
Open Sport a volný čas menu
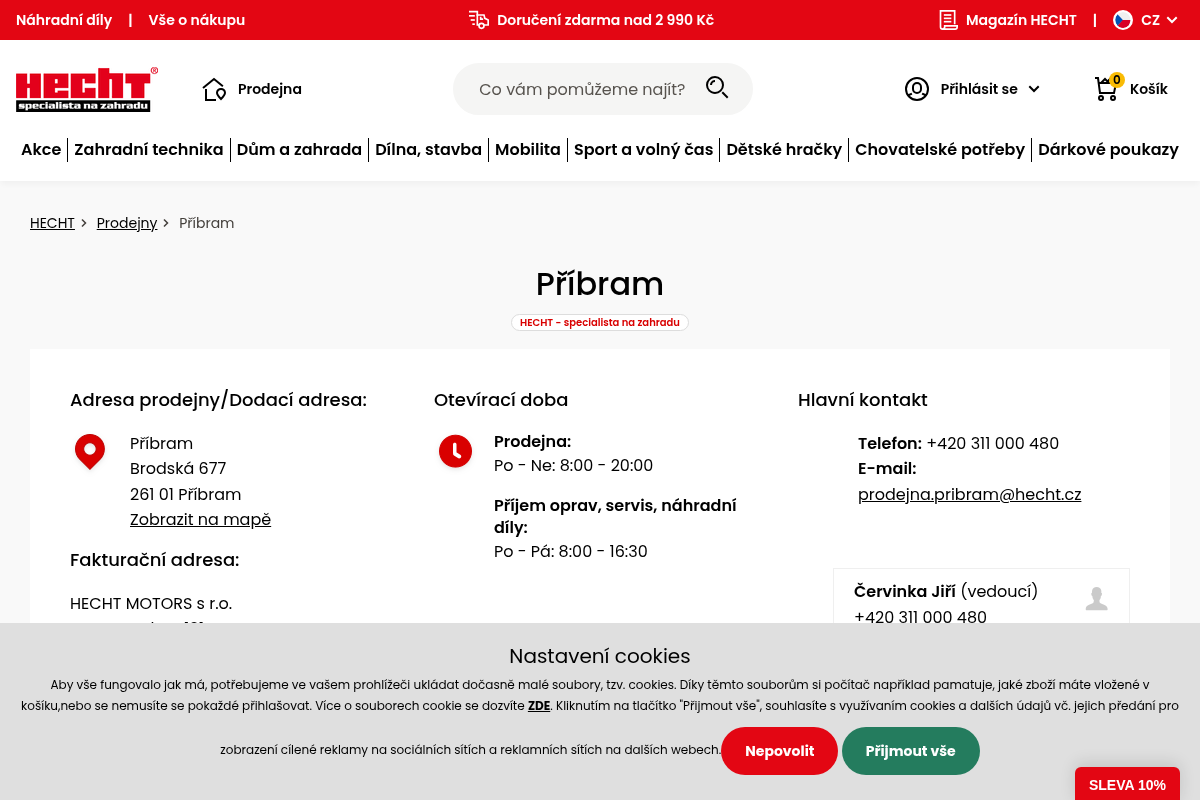click(x=644, y=150)
